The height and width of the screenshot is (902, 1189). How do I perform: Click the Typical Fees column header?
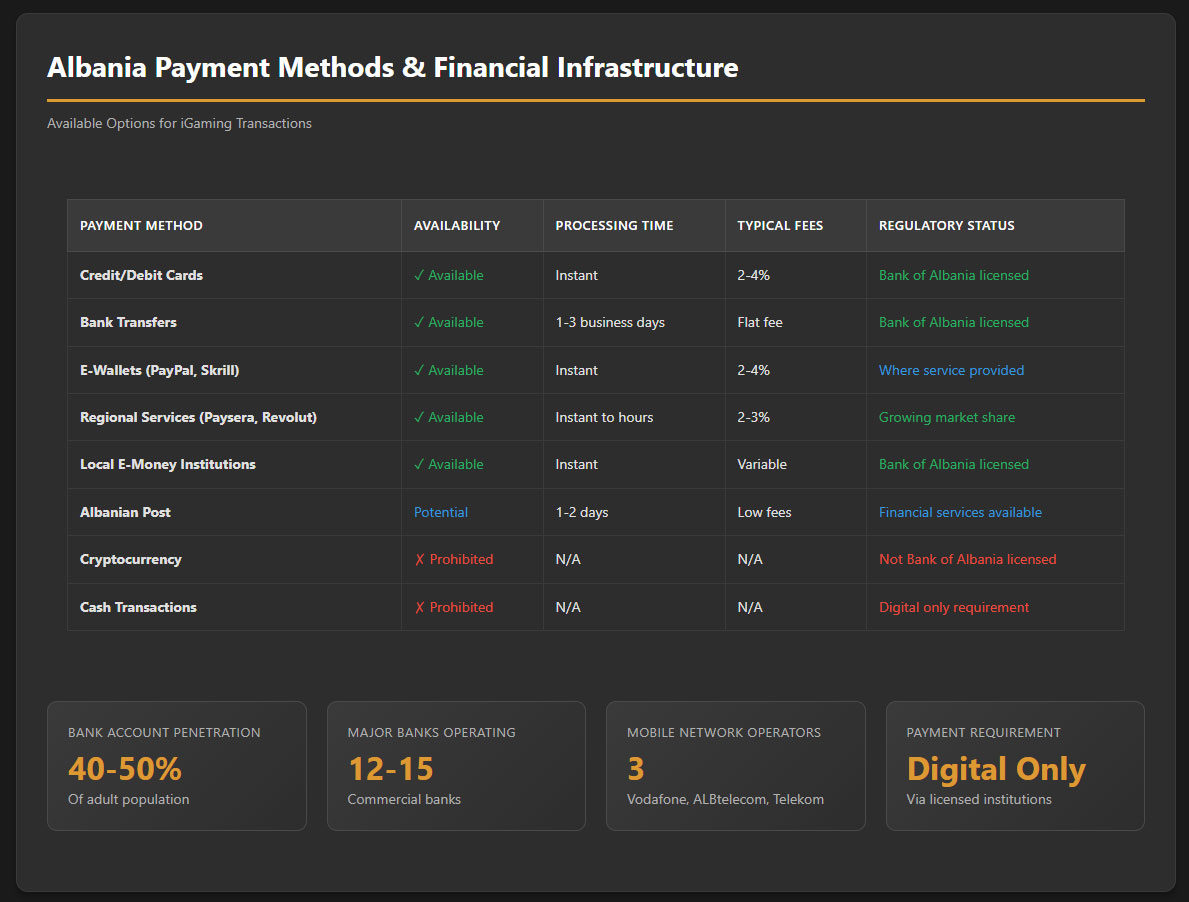[780, 226]
